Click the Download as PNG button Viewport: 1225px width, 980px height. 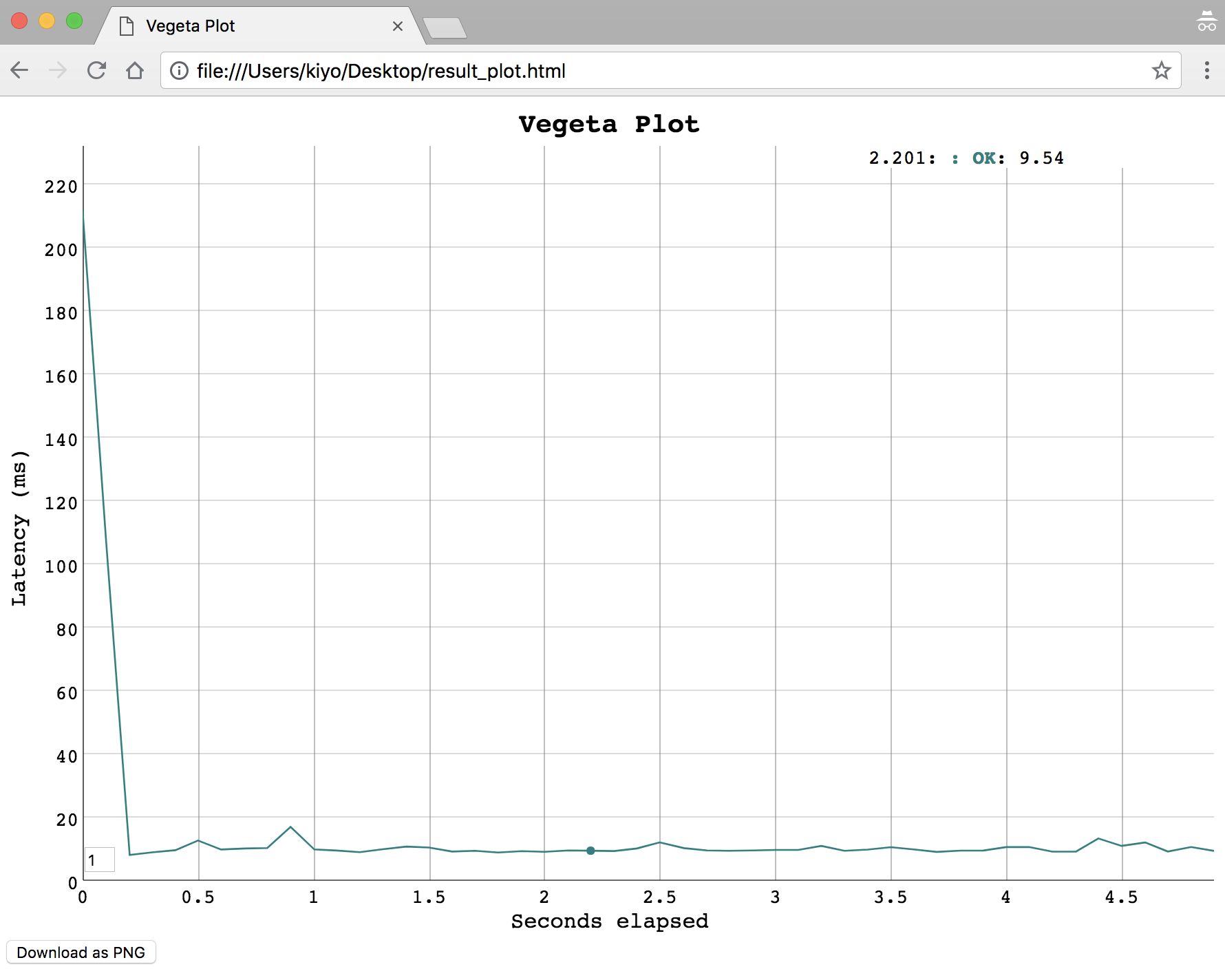pos(81,952)
